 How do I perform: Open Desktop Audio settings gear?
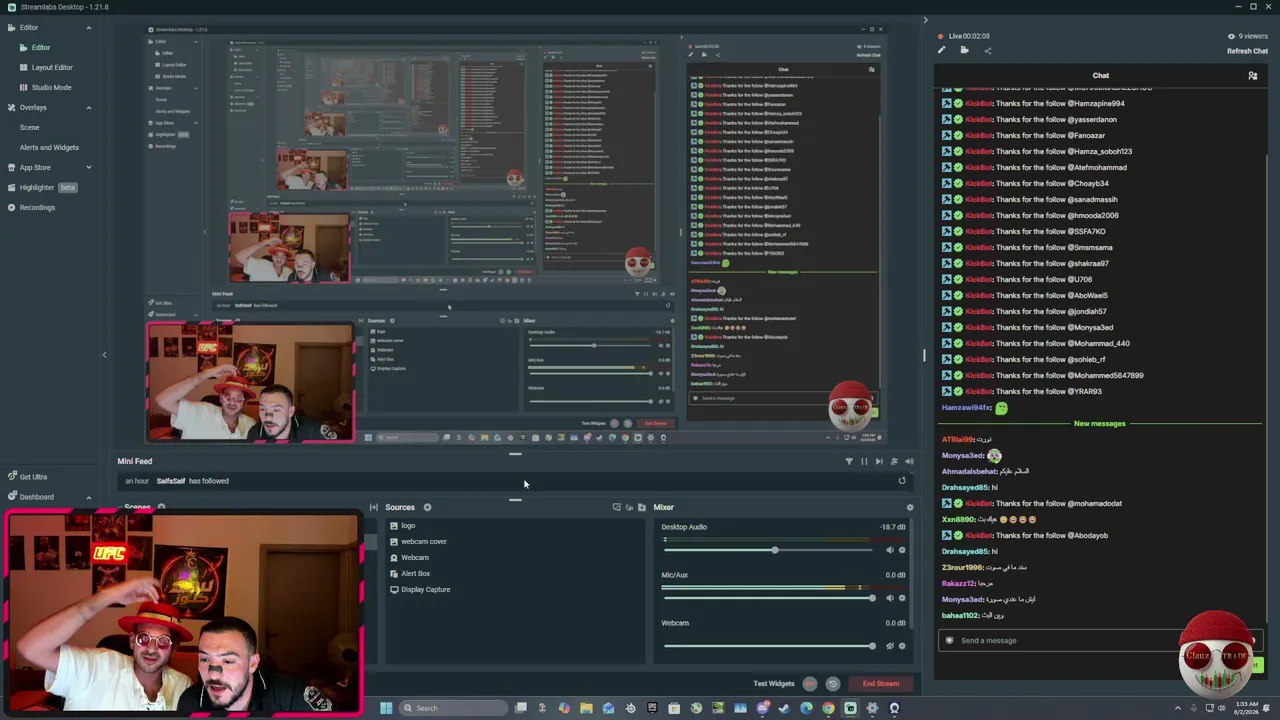point(902,550)
